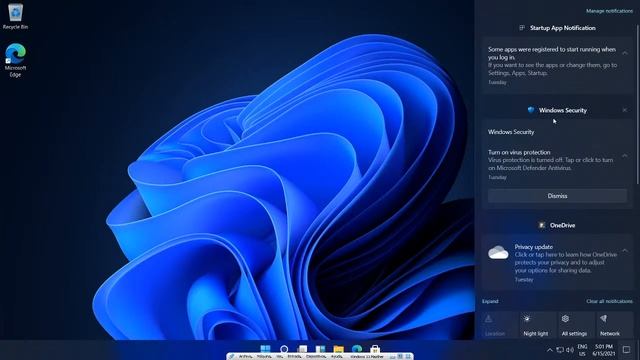Switch the ENG US input language indicator
The image size is (640, 360).
(x=582, y=350)
